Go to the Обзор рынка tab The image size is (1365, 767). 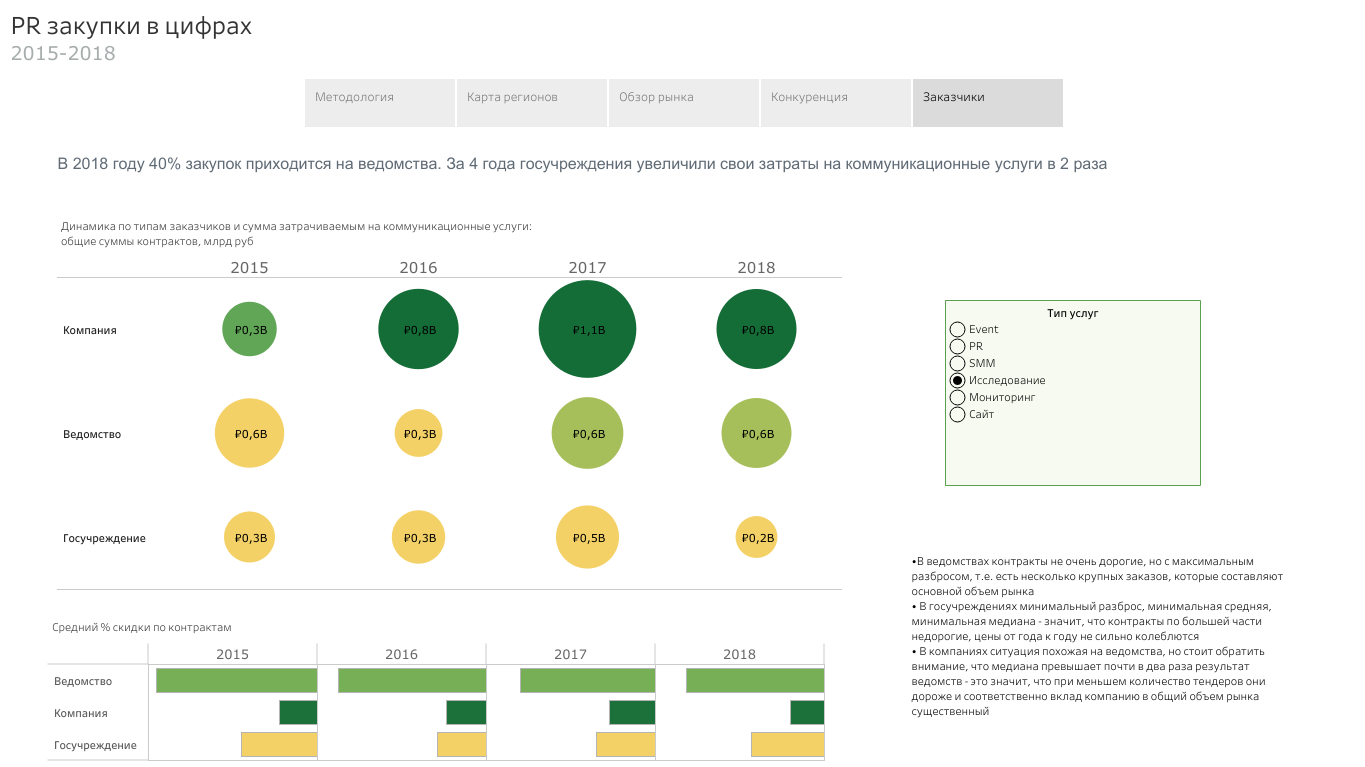[684, 103]
